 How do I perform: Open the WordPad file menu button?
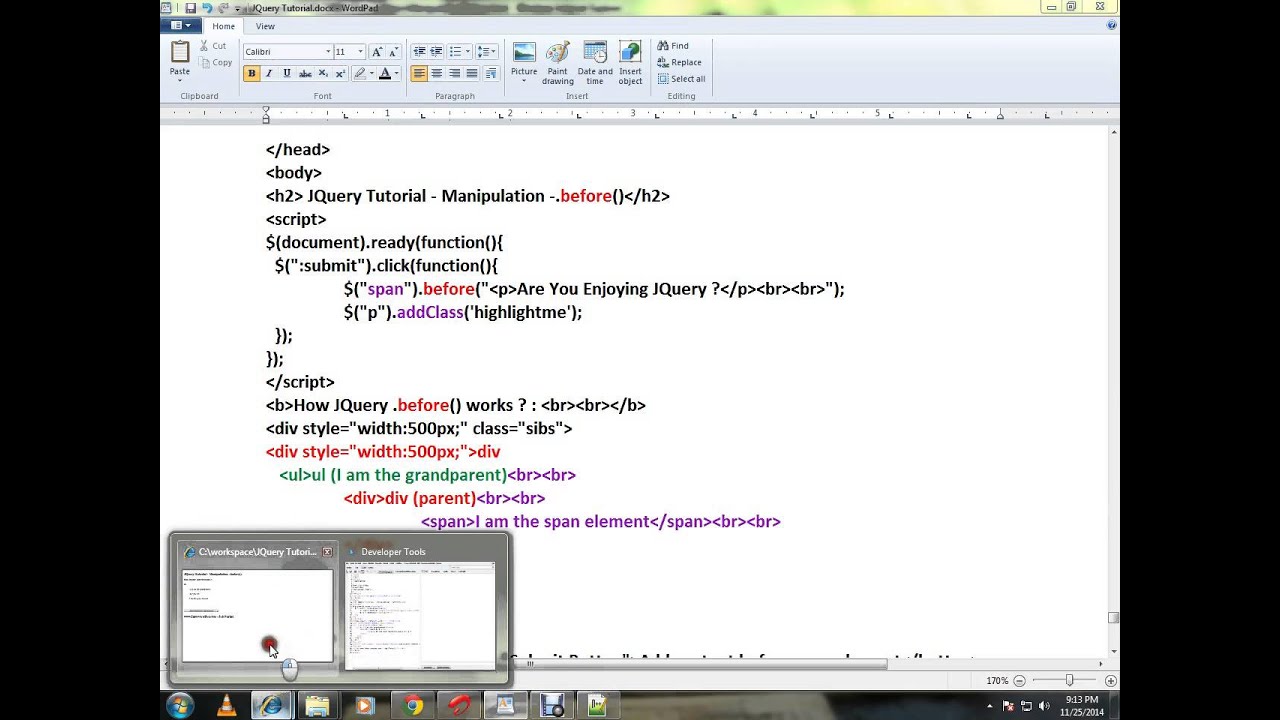181,26
